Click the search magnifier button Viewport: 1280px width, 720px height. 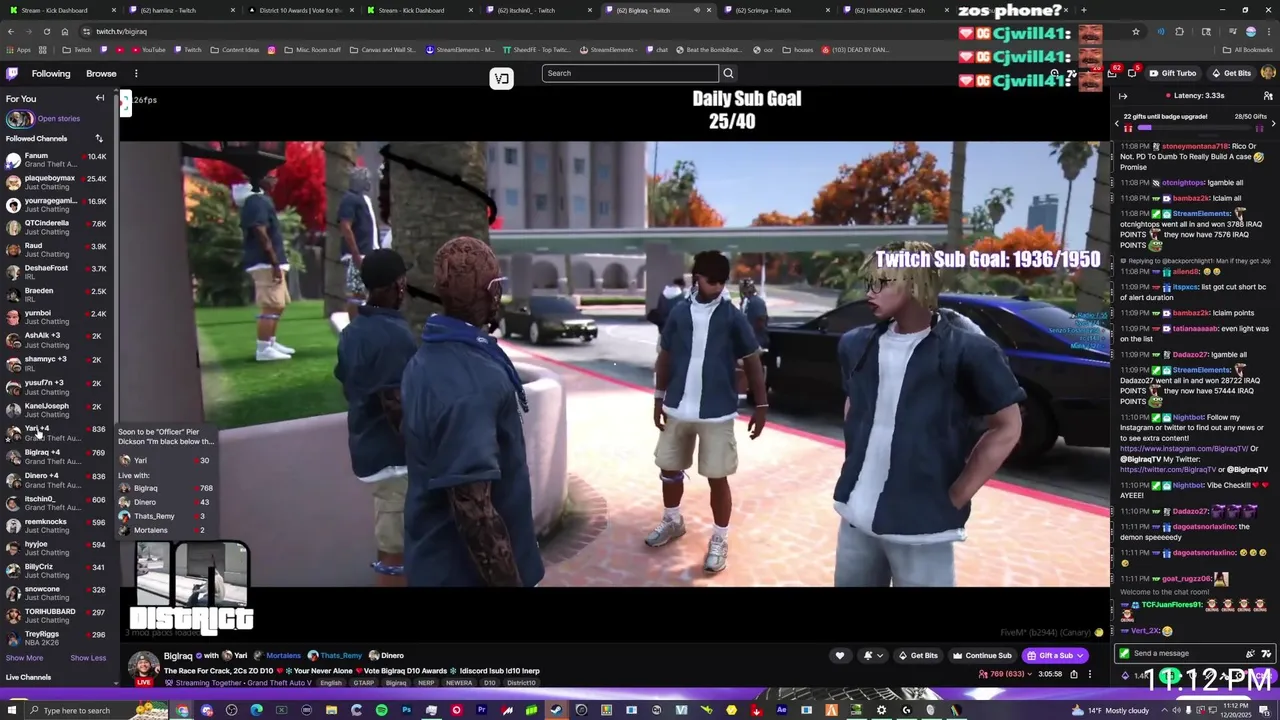(728, 73)
